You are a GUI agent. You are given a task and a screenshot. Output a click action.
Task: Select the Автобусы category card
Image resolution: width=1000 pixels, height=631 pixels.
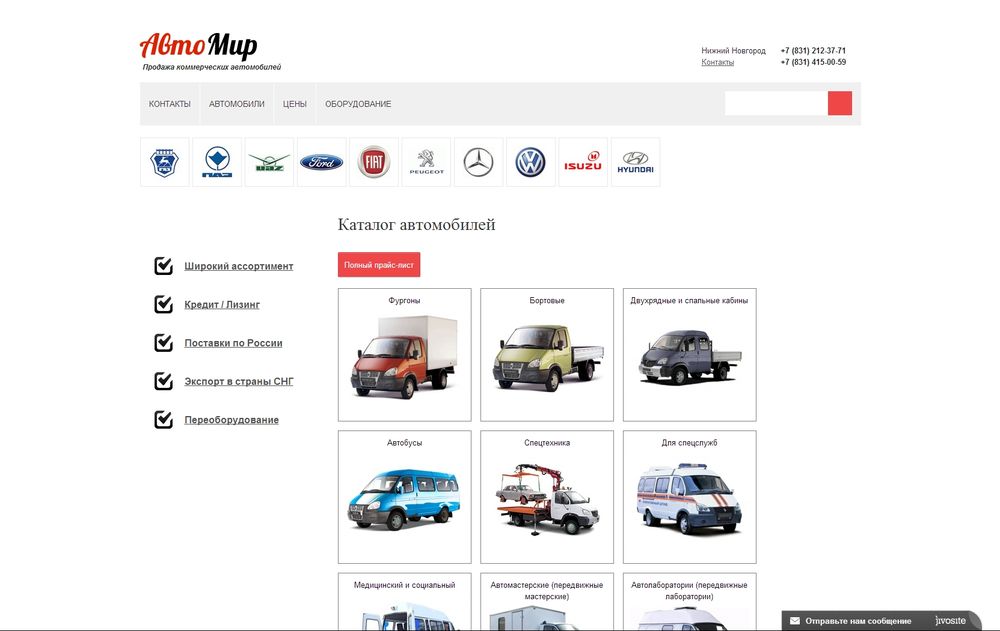point(404,497)
